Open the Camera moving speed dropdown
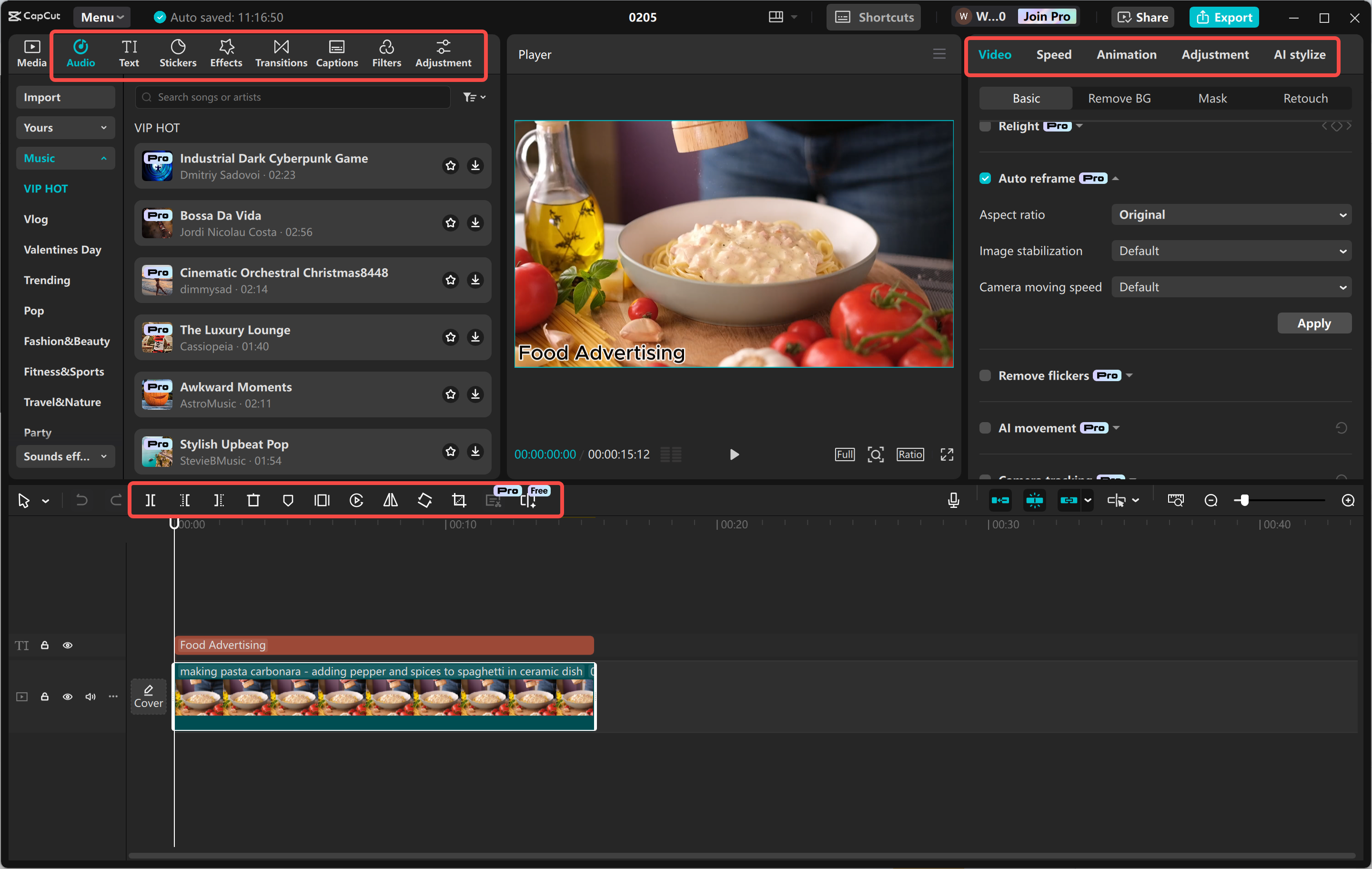The image size is (1372, 869). click(1230, 287)
